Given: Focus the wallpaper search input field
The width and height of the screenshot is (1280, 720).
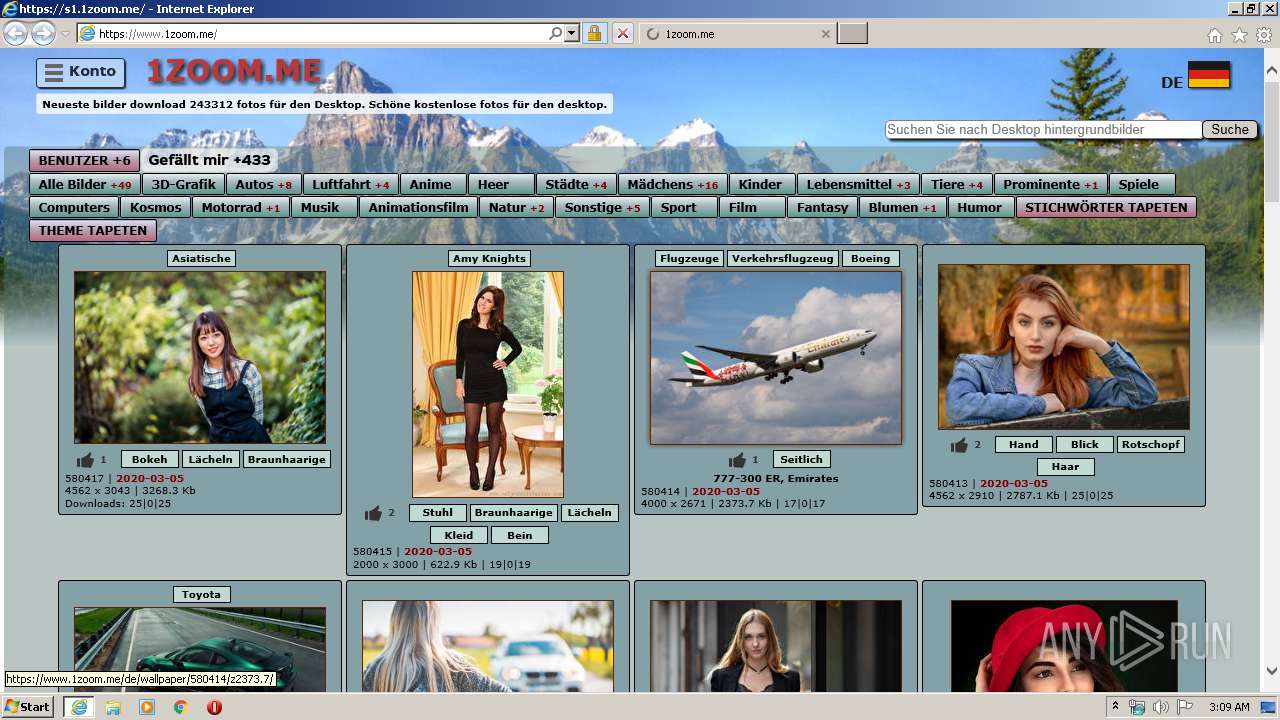Looking at the screenshot, I should 1043,130.
